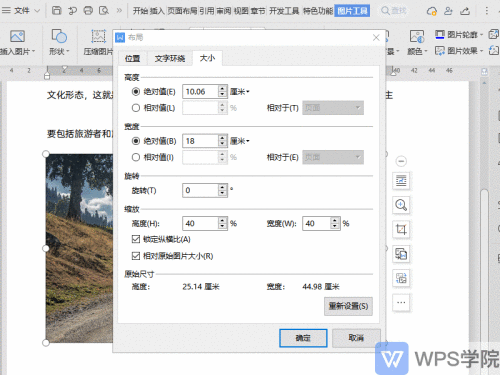Open the height unit 厘米 dropdown
Viewport: 500px width, 375px height.
coord(240,92)
